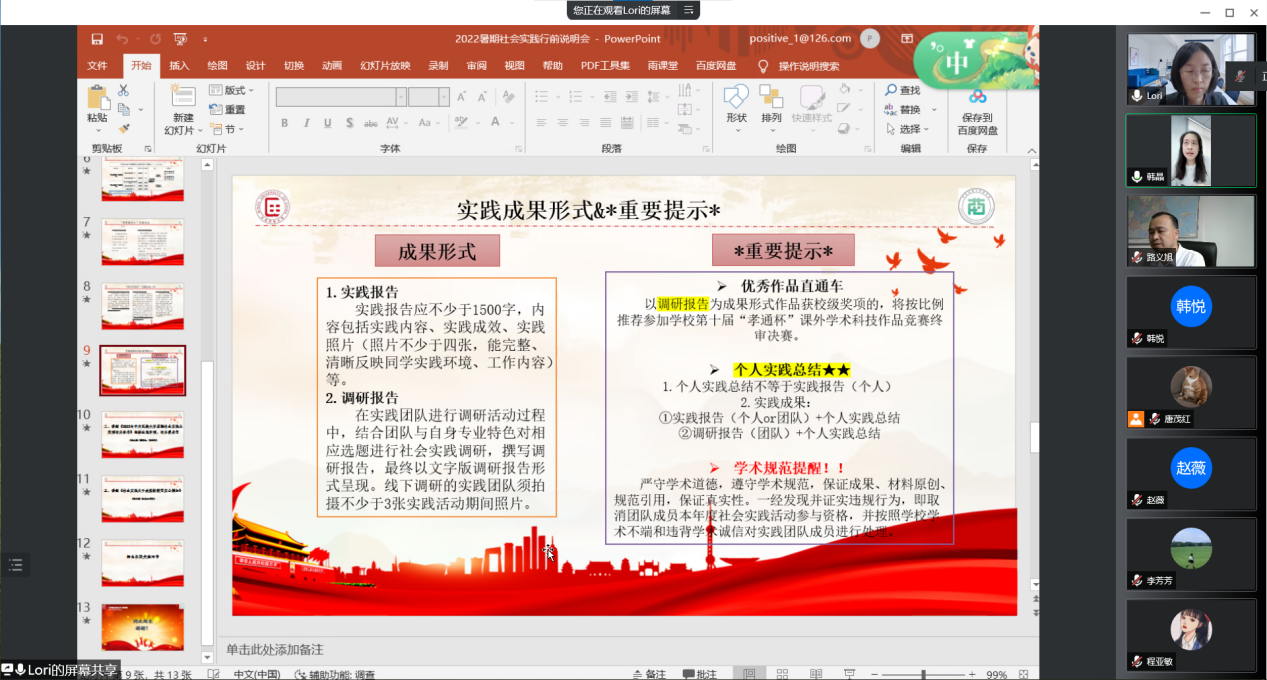Click the Replace button
This screenshot has height=680, width=1267.
coord(910,110)
